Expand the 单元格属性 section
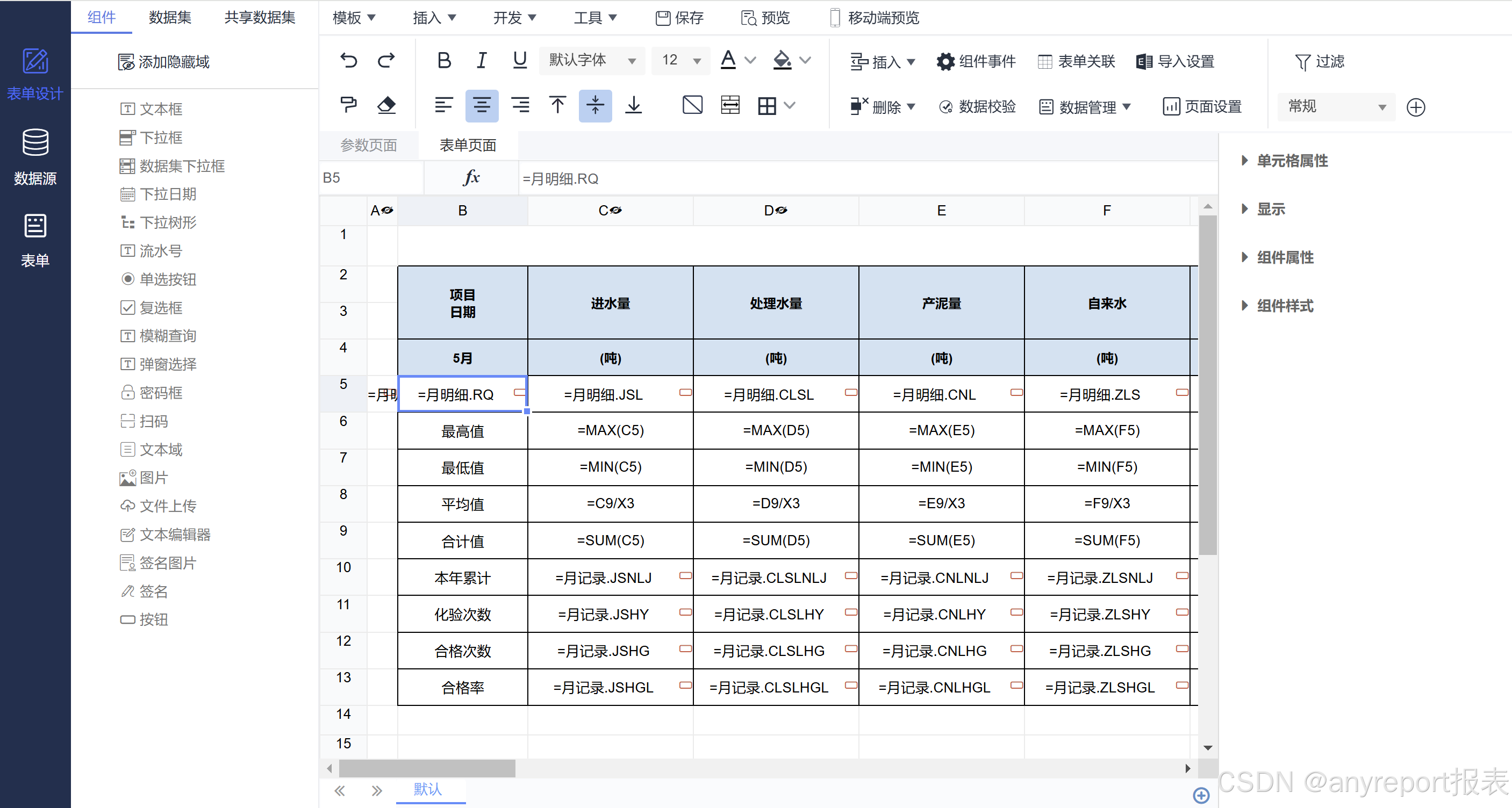 click(x=1292, y=161)
